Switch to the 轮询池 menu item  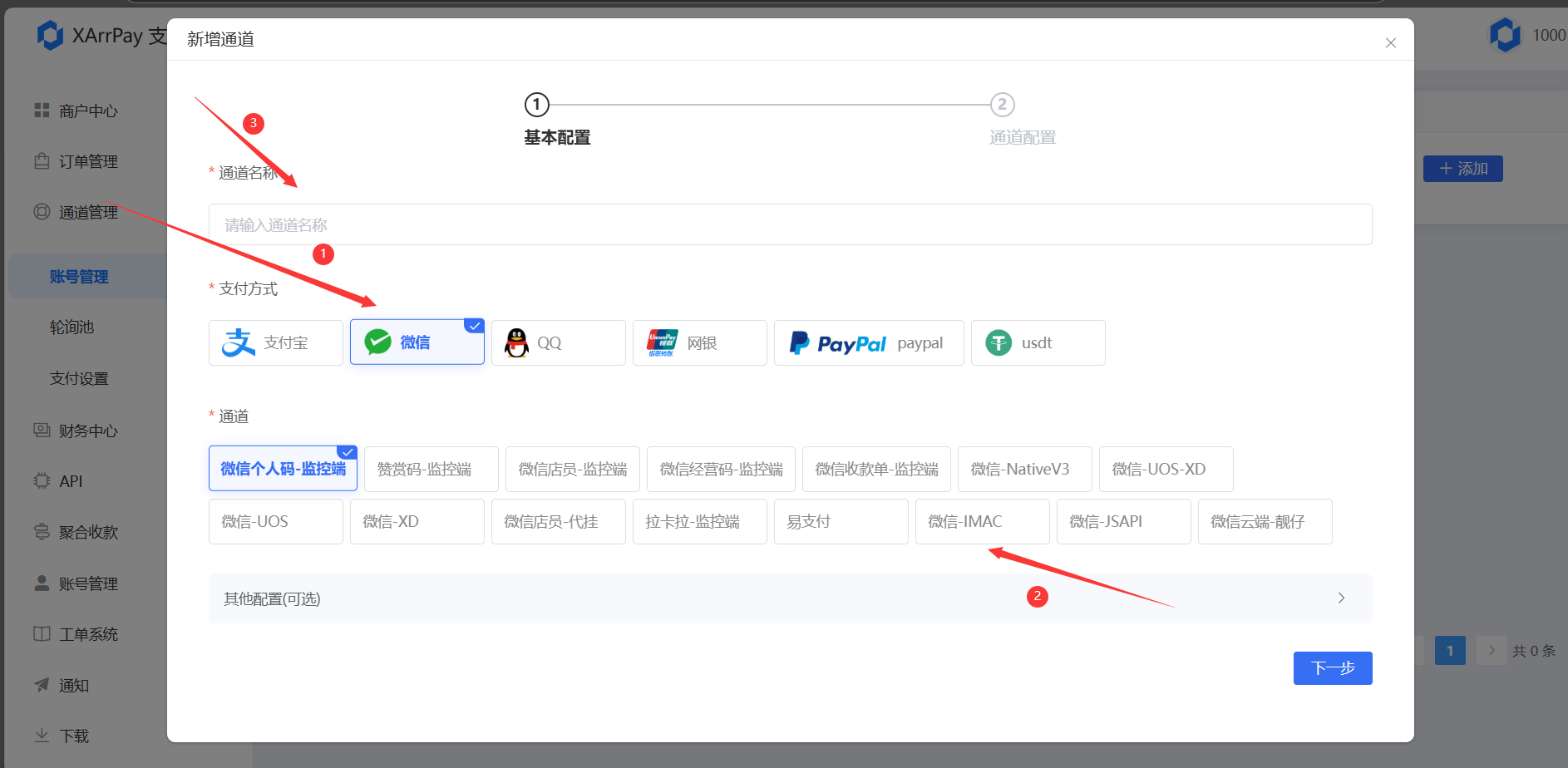[71, 327]
